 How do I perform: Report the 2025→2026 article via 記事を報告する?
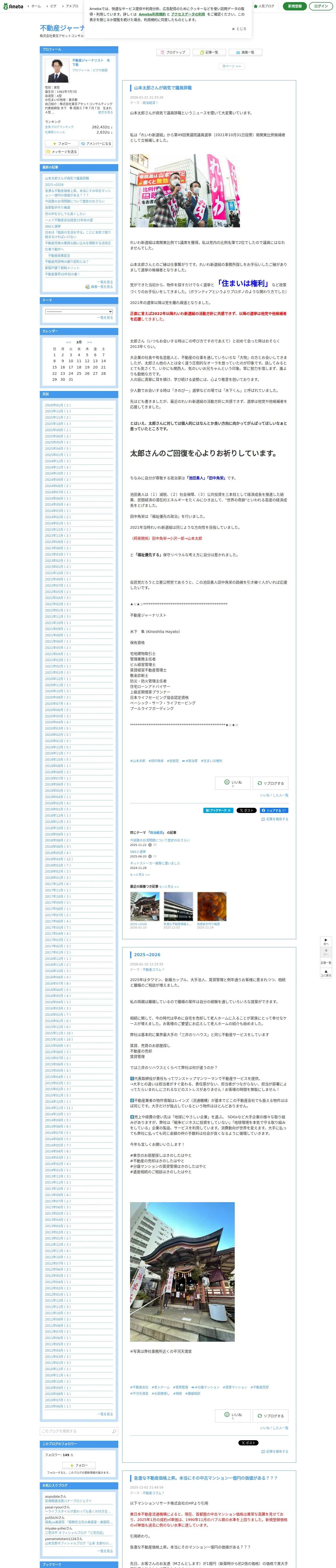point(275,1451)
